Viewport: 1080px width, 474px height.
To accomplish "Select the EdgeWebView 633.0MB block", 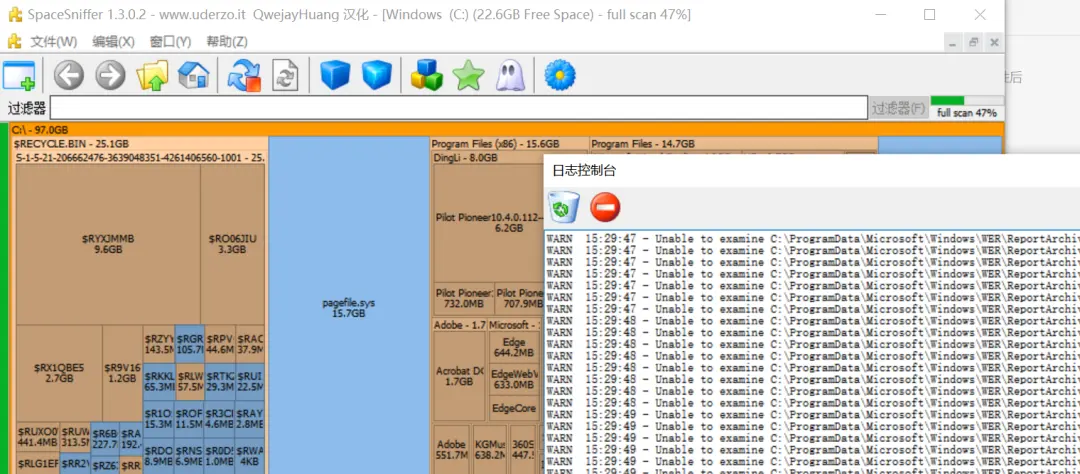I will (x=514, y=379).
